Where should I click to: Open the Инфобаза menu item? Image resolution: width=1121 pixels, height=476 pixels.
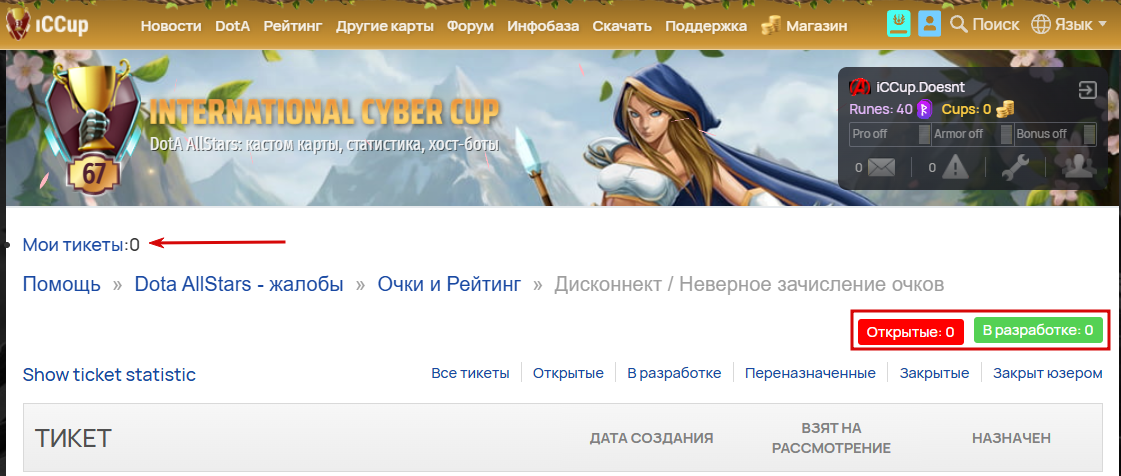pyautogui.click(x=543, y=26)
